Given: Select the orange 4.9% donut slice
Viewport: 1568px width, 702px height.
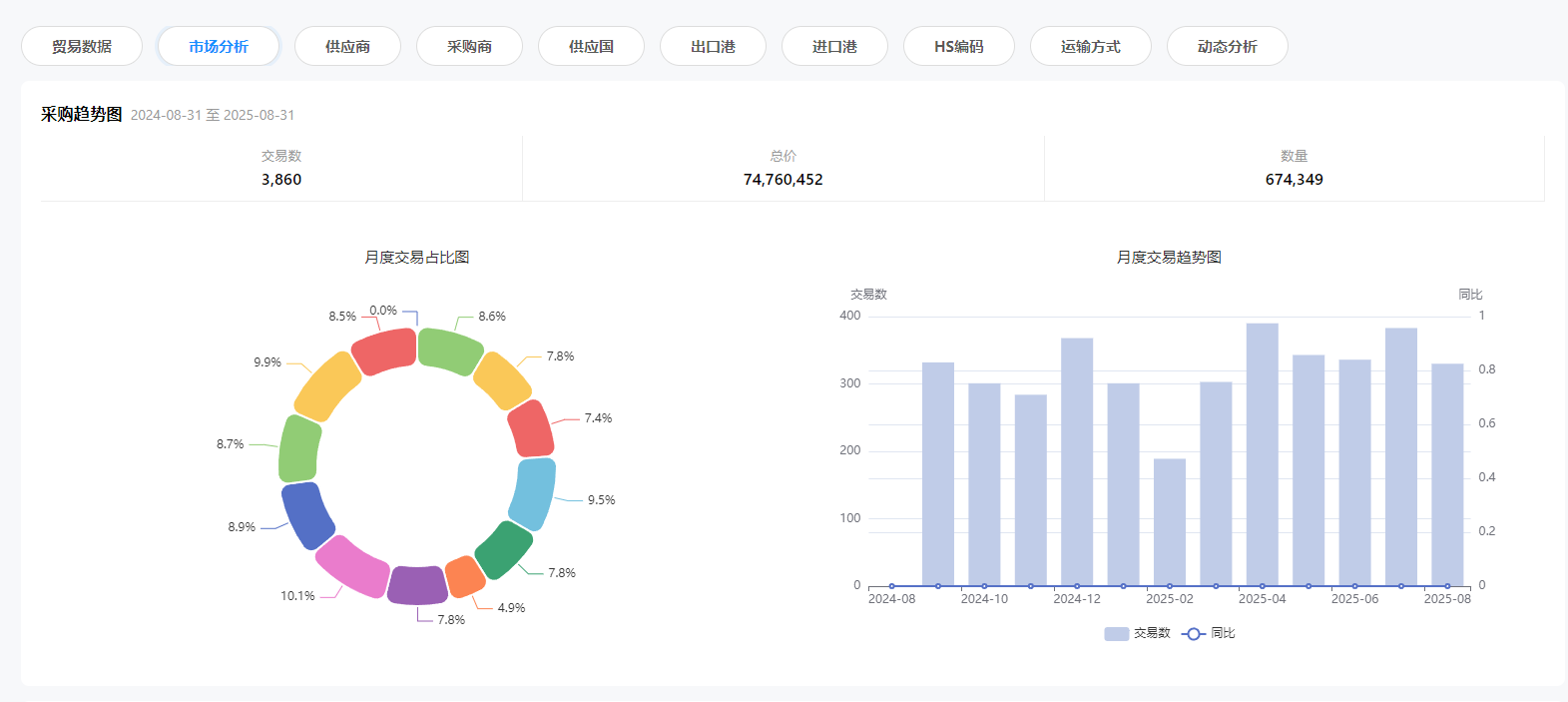Looking at the screenshot, I should tap(464, 576).
